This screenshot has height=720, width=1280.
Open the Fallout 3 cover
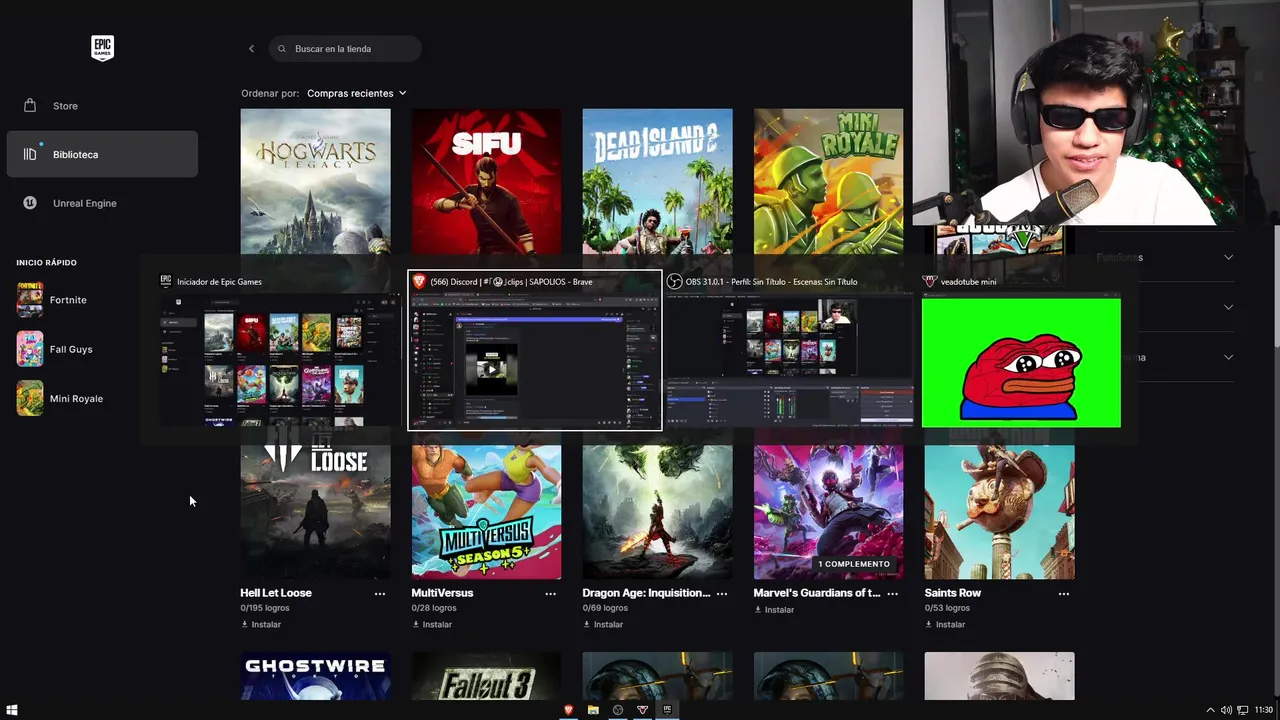point(486,676)
